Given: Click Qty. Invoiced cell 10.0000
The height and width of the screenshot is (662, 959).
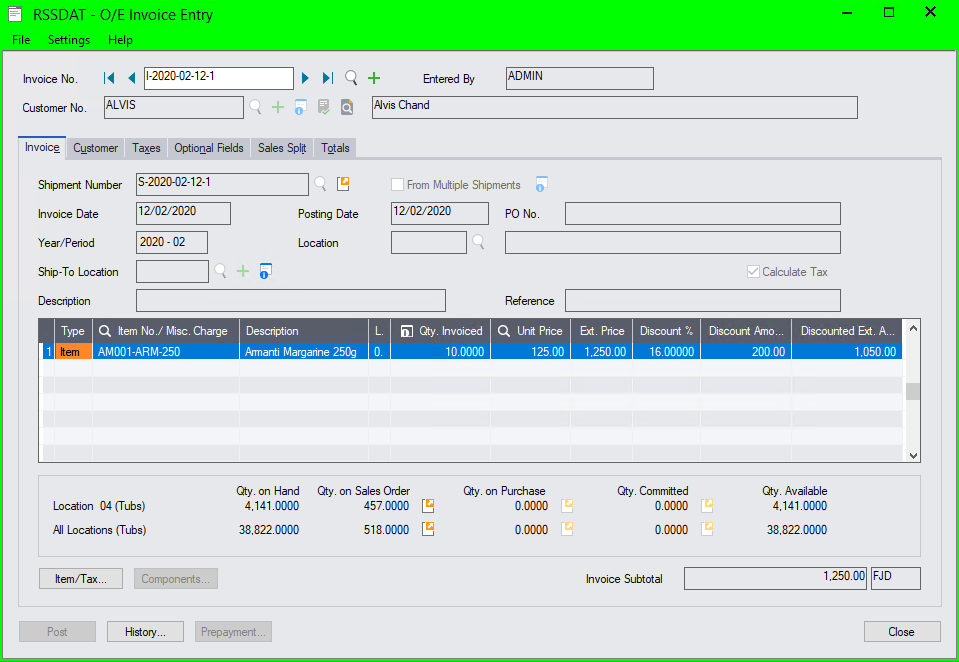Looking at the screenshot, I should 440,352.
